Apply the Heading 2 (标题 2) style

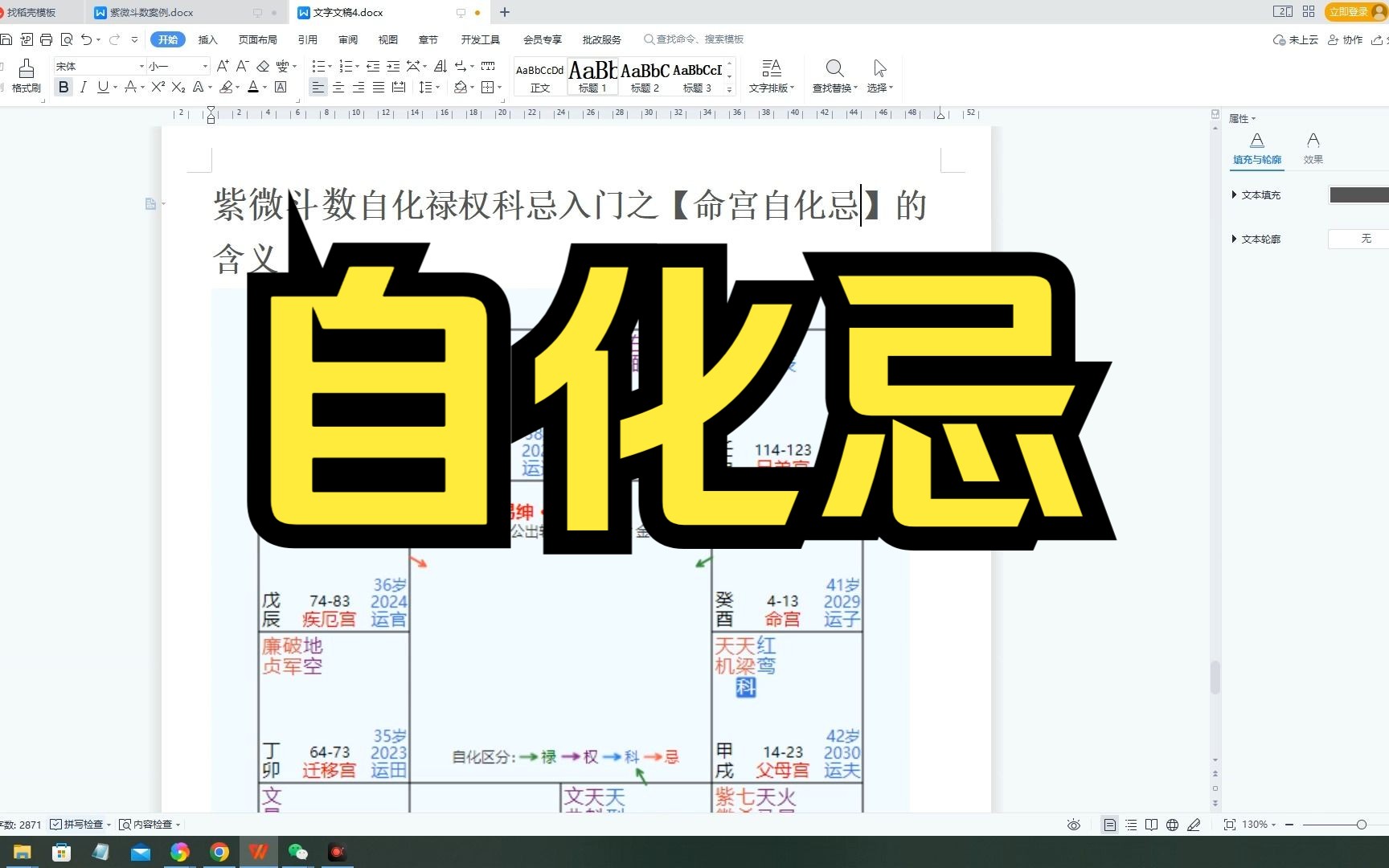click(645, 76)
